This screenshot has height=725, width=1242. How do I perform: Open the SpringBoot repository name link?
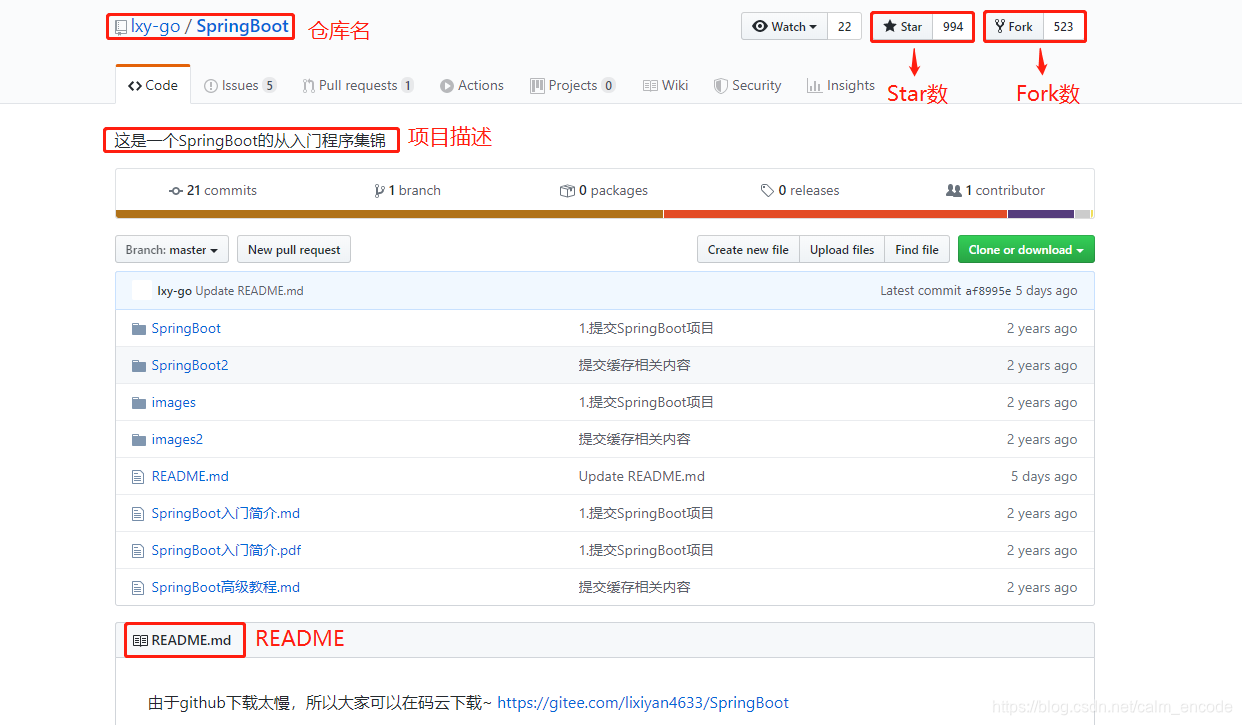coord(242,27)
